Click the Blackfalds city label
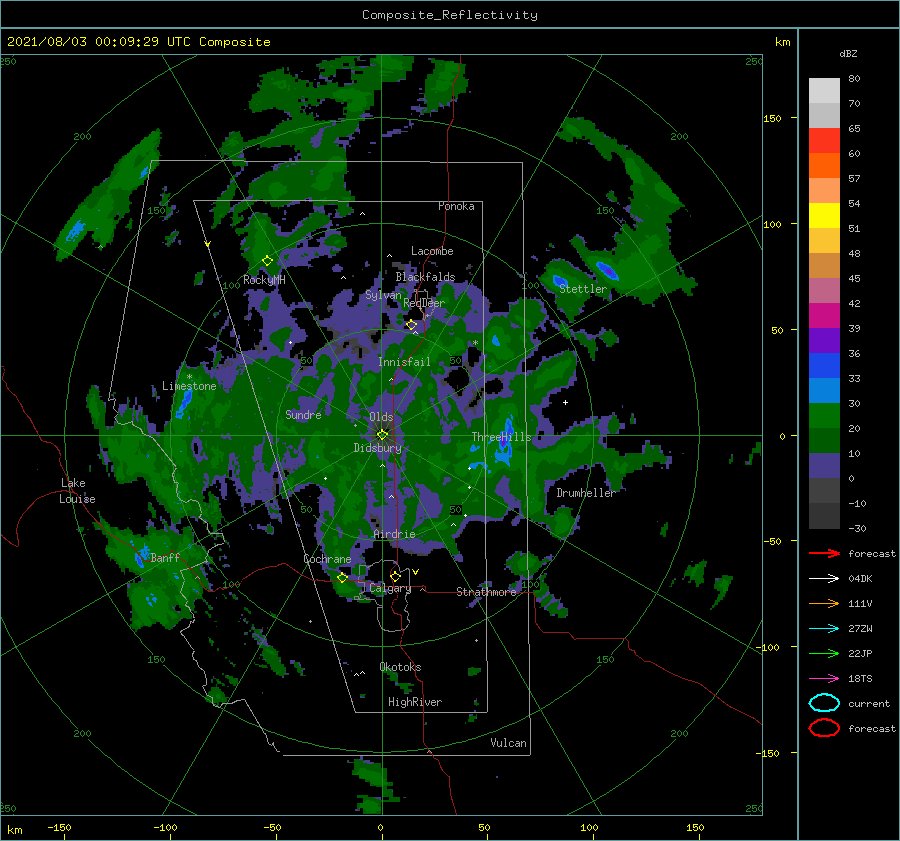 425,277
